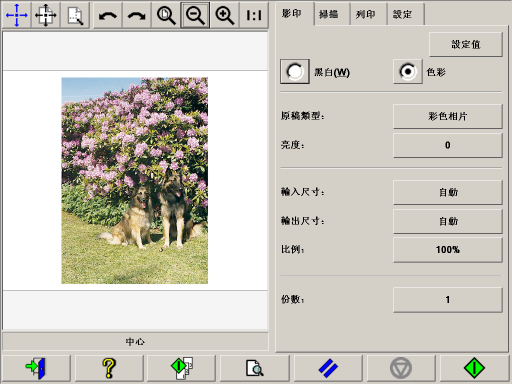Open help with the yellow question mark
This screenshot has width=512, height=384.
pos(109,368)
